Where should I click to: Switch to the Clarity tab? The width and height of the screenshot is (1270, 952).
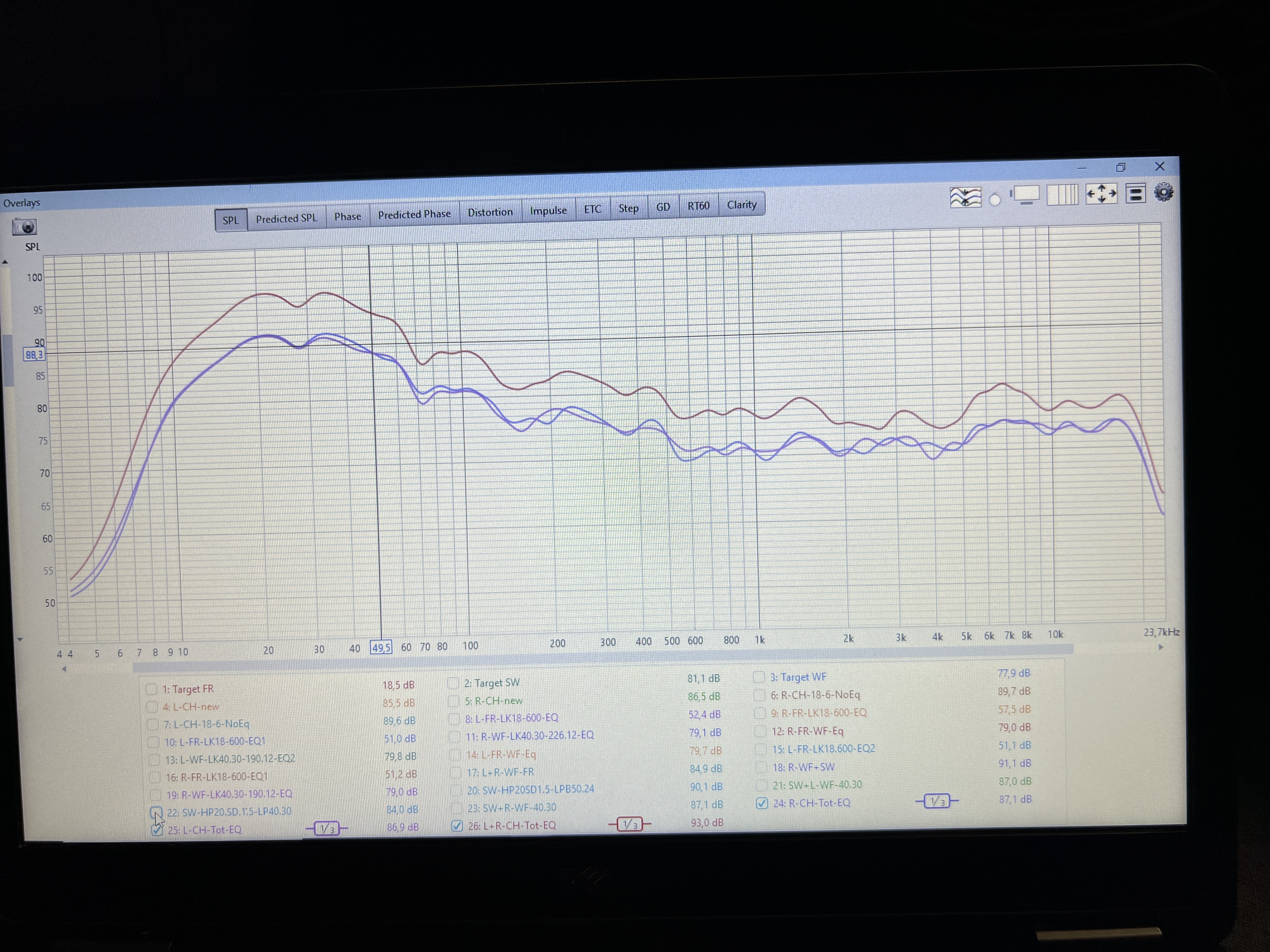741,204
